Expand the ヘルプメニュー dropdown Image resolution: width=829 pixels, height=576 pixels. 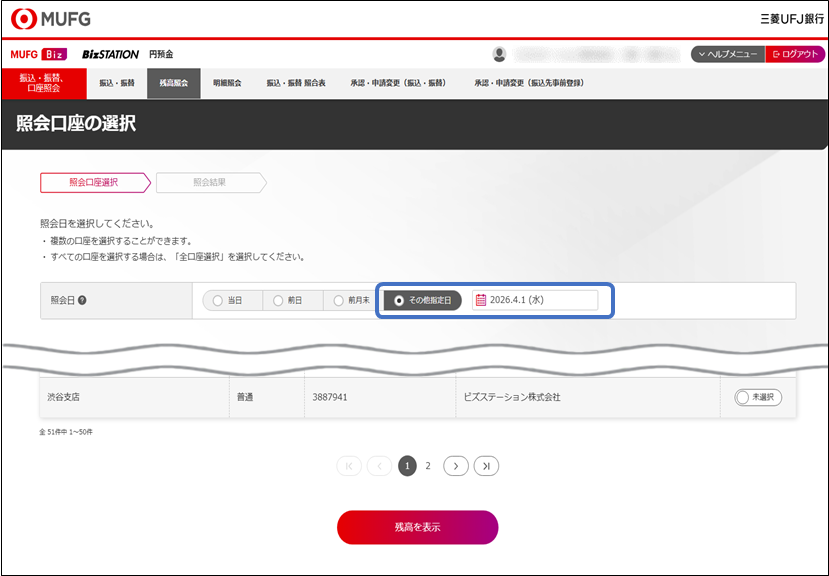727,54
